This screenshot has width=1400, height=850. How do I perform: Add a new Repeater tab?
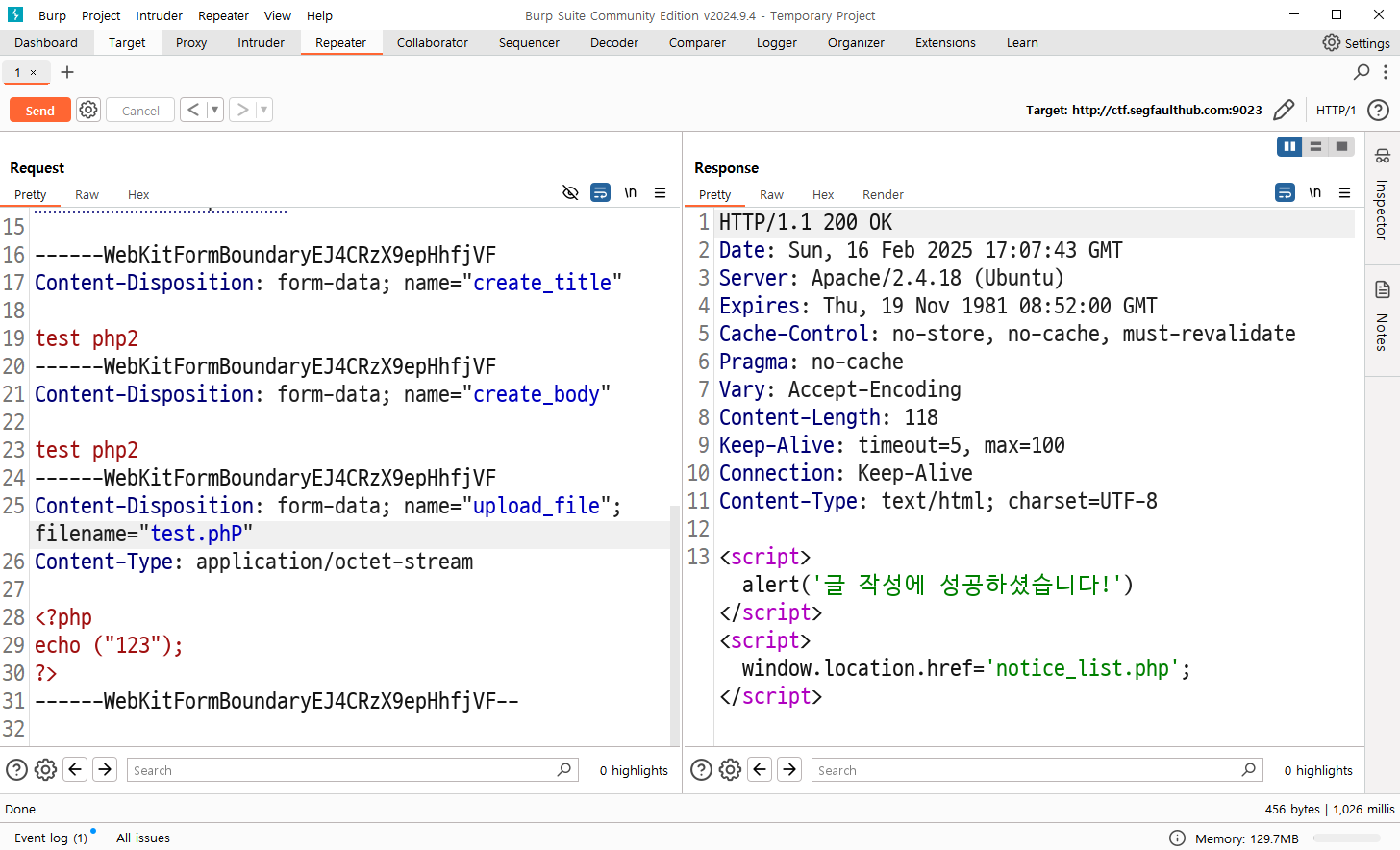tap(67, 72)
